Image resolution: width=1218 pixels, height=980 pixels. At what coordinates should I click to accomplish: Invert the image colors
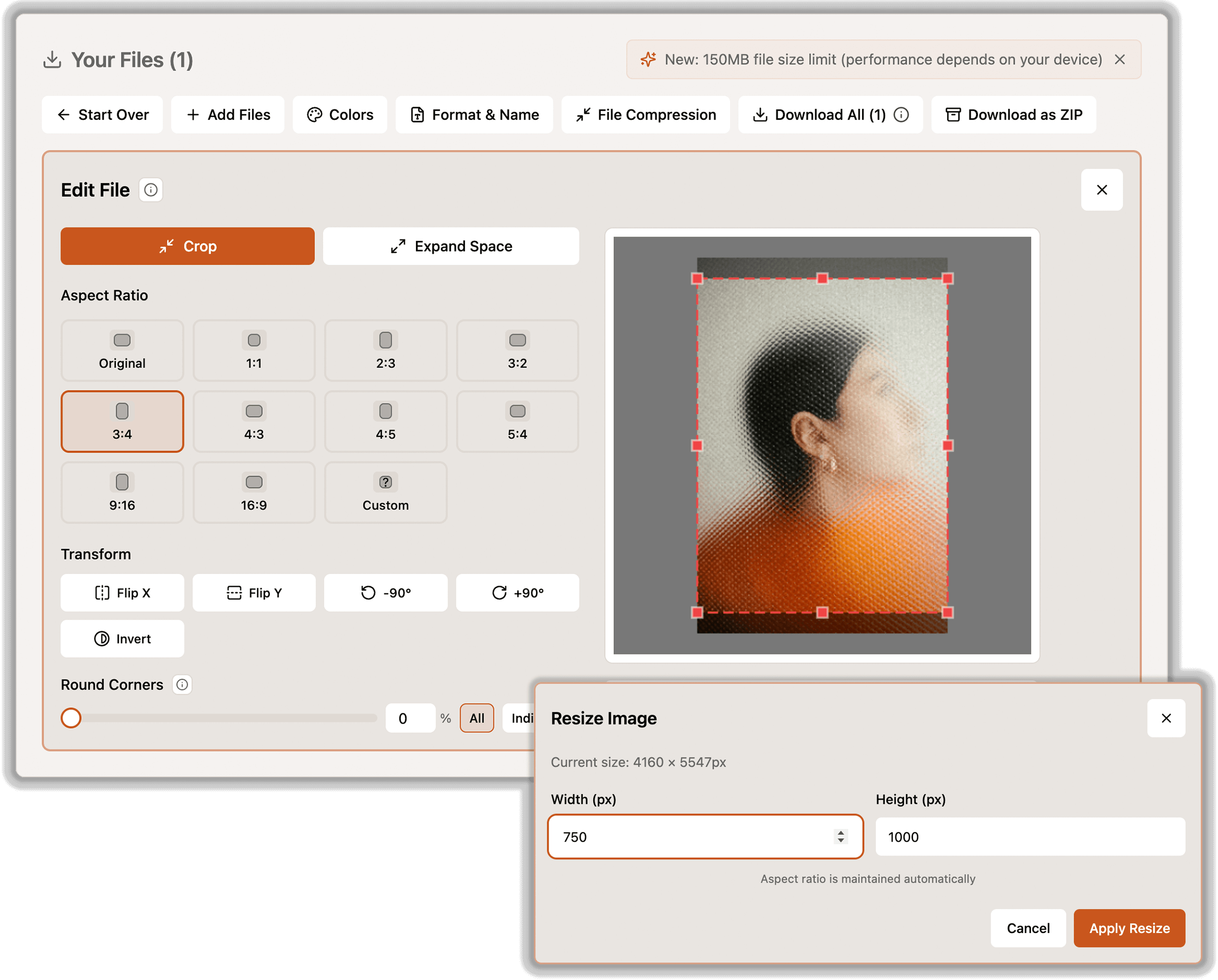pos(122,639)
